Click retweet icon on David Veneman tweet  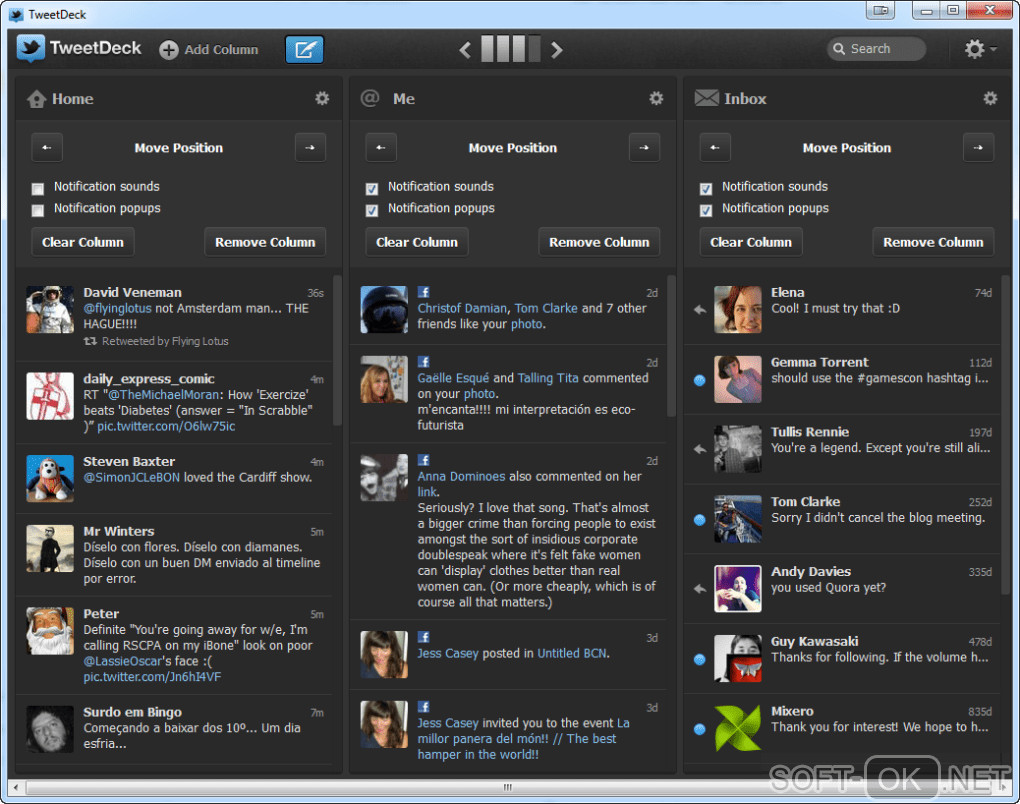tap(90, 341)
